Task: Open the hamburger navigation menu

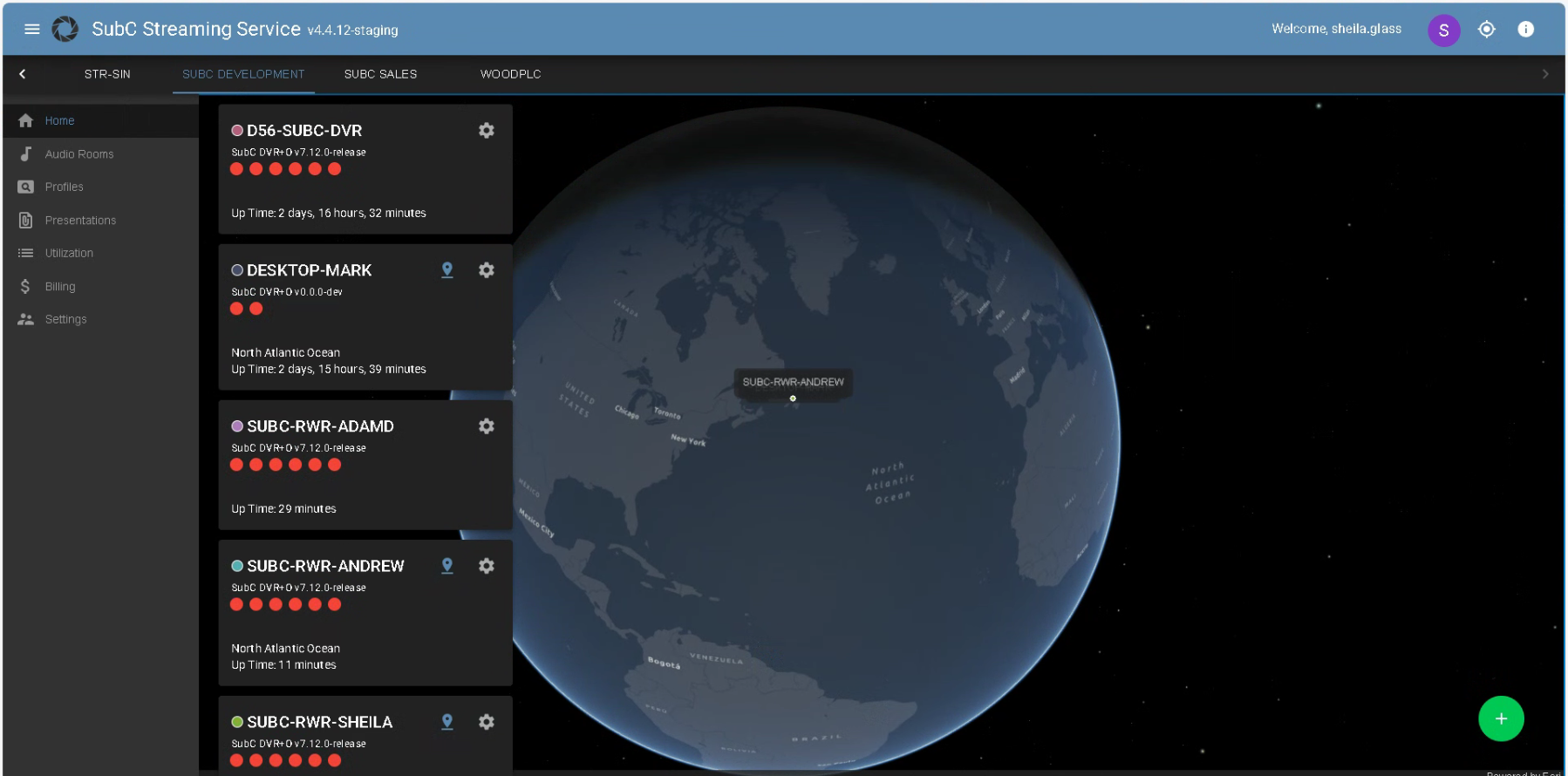Action: click(x=32, y=29)
